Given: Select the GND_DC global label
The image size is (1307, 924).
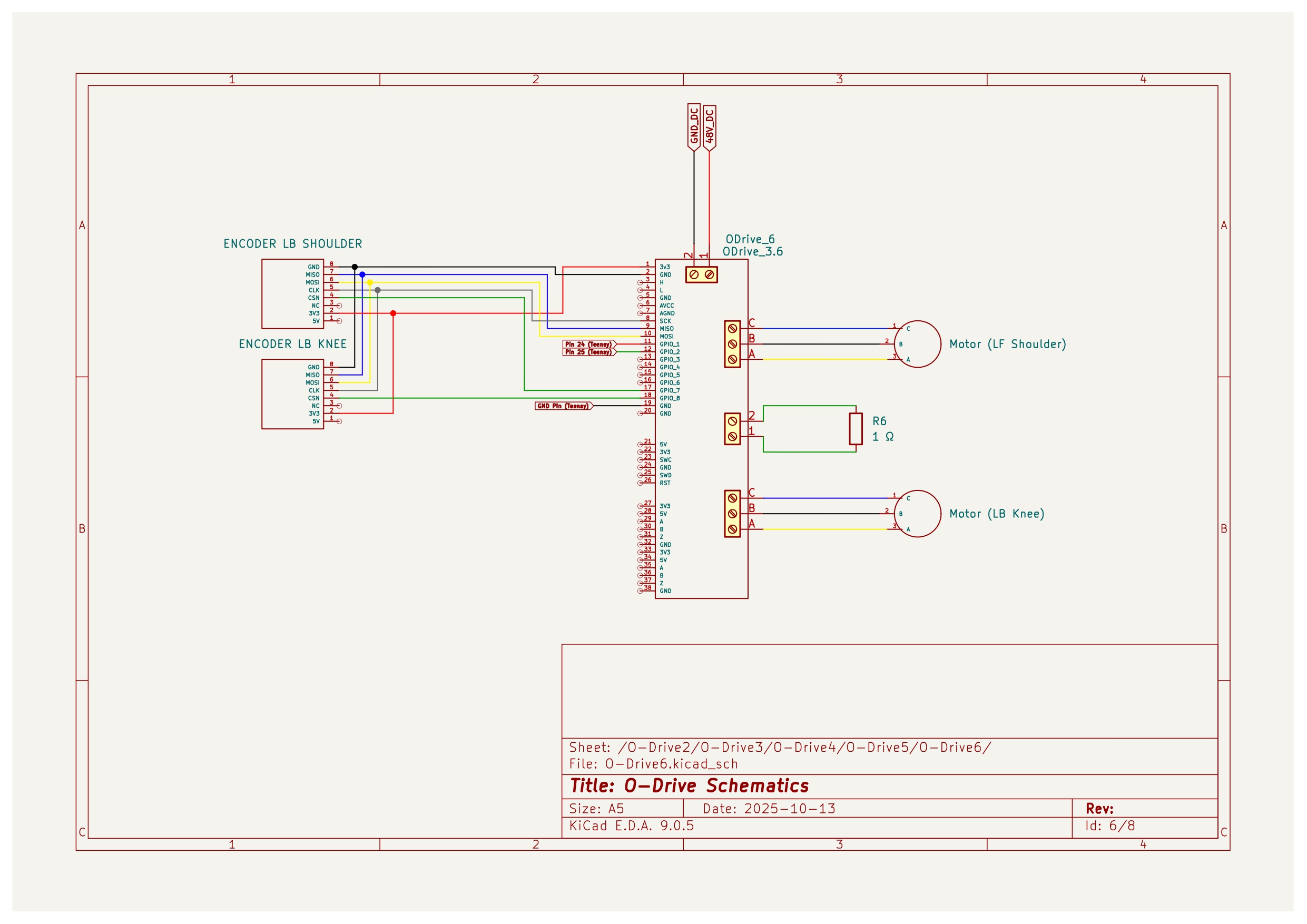Looking at the screenshot, I should (693, 127).
